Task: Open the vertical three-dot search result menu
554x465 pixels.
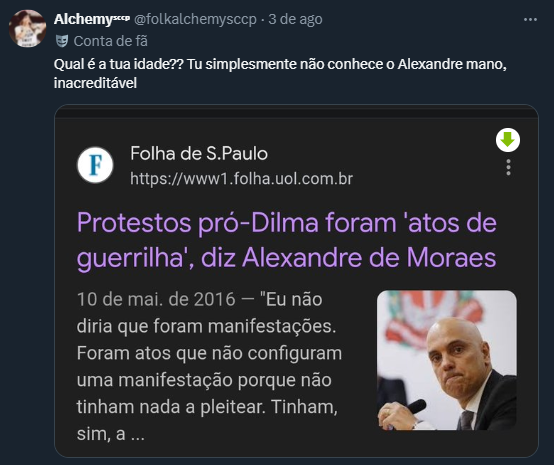Action: point(508,167)
